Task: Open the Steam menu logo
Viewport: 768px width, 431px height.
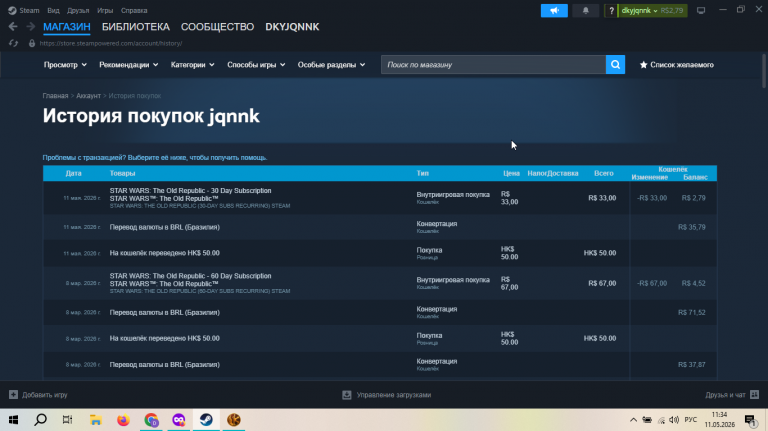Action: [12, 10]
